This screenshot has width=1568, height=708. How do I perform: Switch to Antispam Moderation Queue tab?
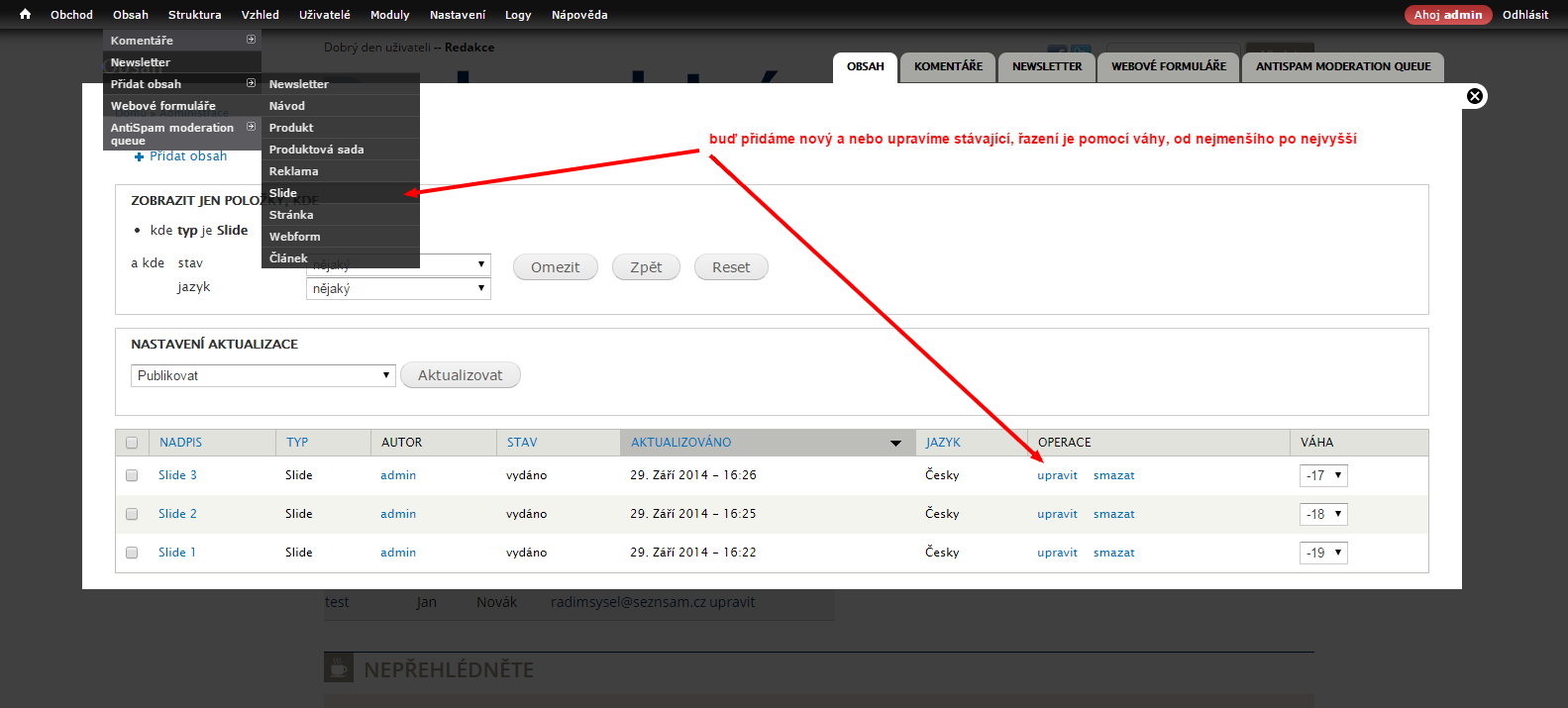[x=1343, y=66]
